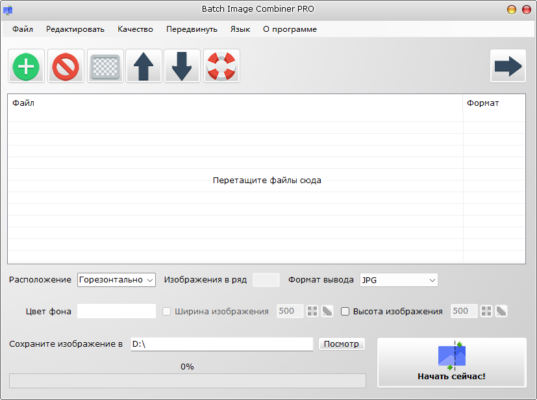This screenshot has width=537, height=400.
Task: Expand the Формат вывода JPG dropdown
Action: pyautogui.click(x=399, y=280)
